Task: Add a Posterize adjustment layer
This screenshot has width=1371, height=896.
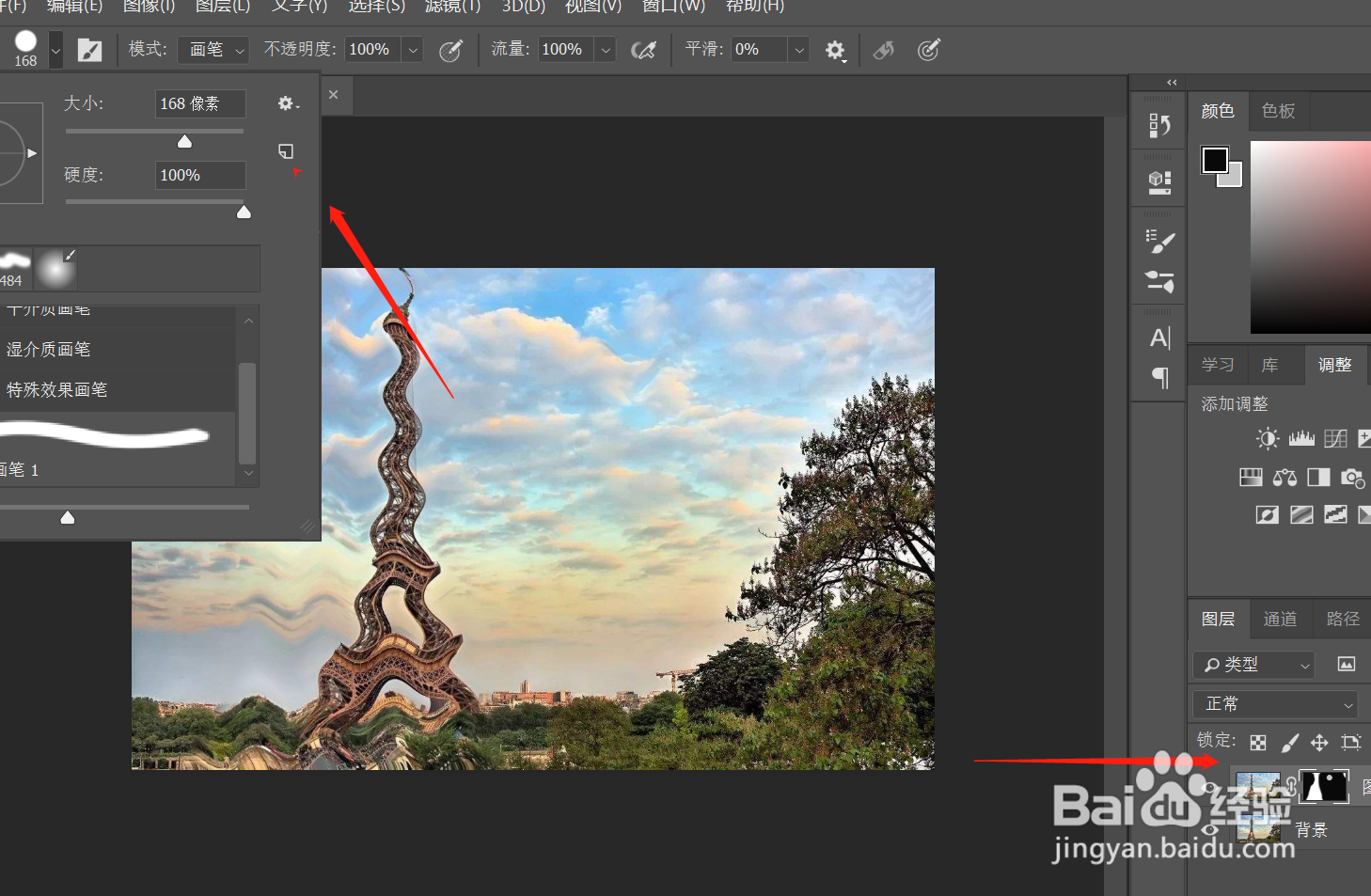Action: click(x=1301, y=514)
